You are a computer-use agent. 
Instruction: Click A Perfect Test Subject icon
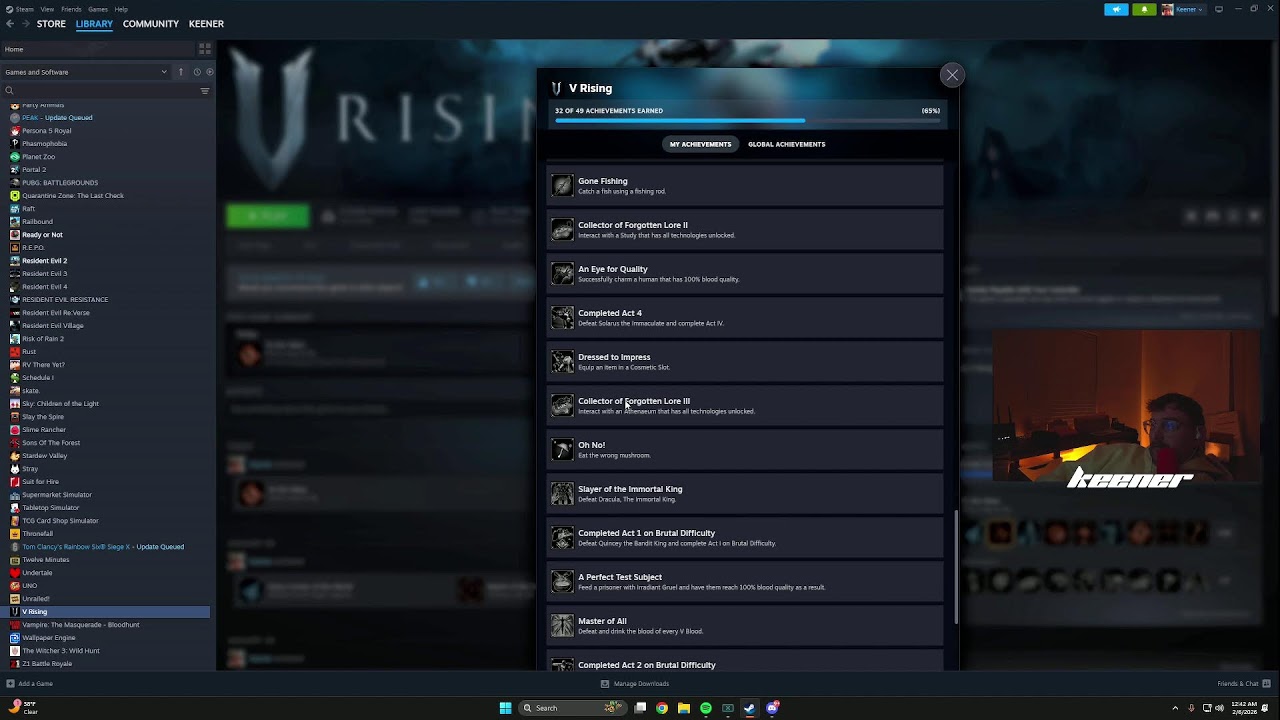point(563,581)
